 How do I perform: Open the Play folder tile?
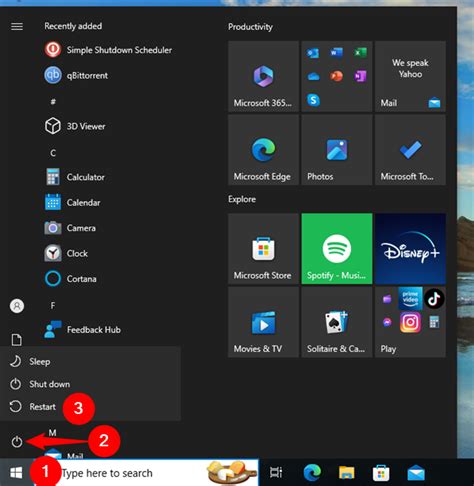(x=410, y=322)
